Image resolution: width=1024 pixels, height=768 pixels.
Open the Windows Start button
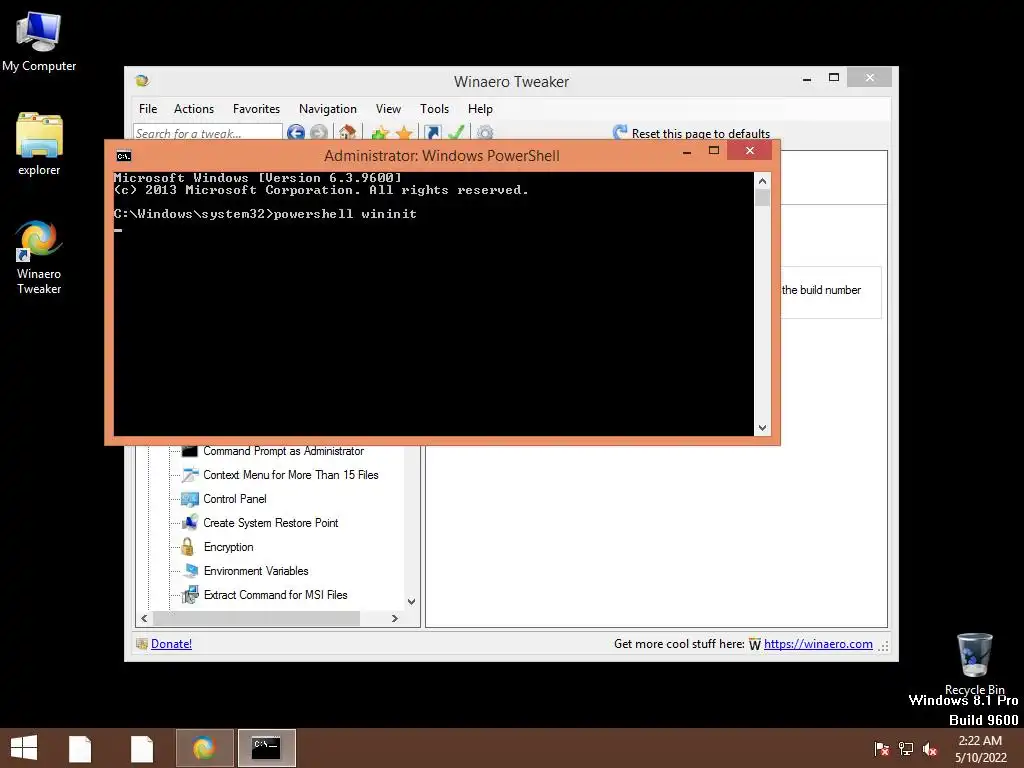24,748
